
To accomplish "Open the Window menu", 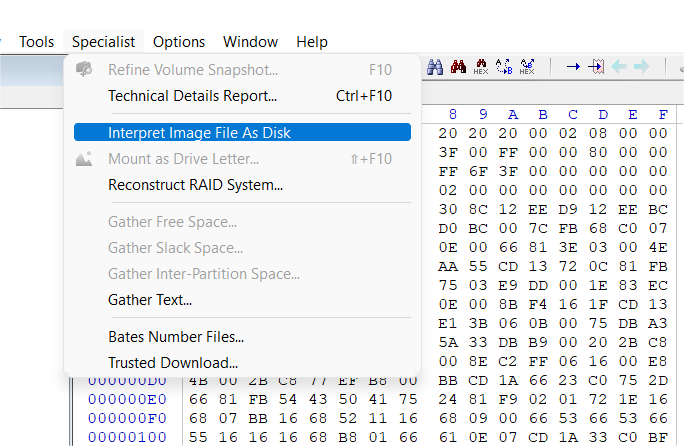I will (250, 41).
